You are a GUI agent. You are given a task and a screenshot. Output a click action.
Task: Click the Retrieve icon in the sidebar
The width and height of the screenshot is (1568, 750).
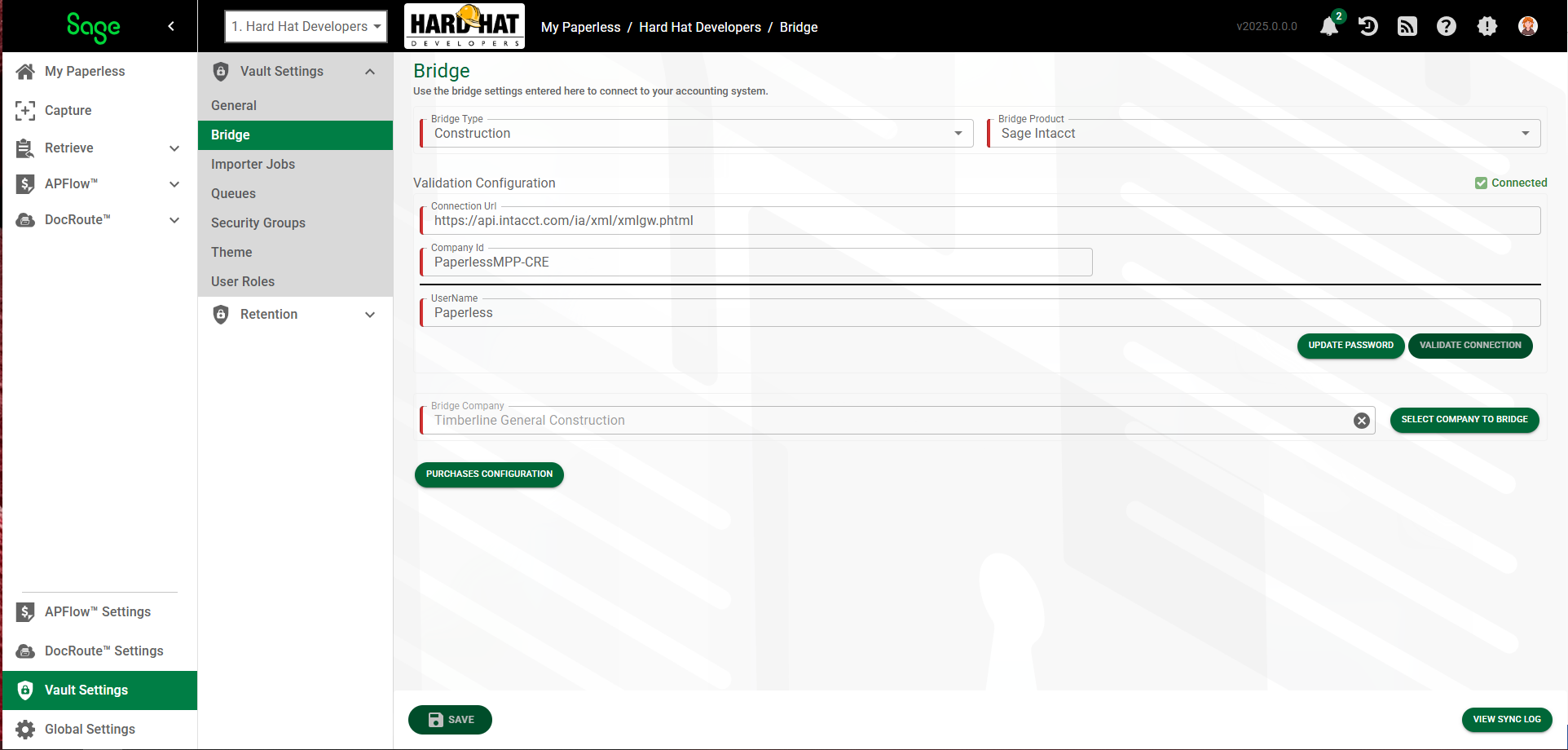25,148
